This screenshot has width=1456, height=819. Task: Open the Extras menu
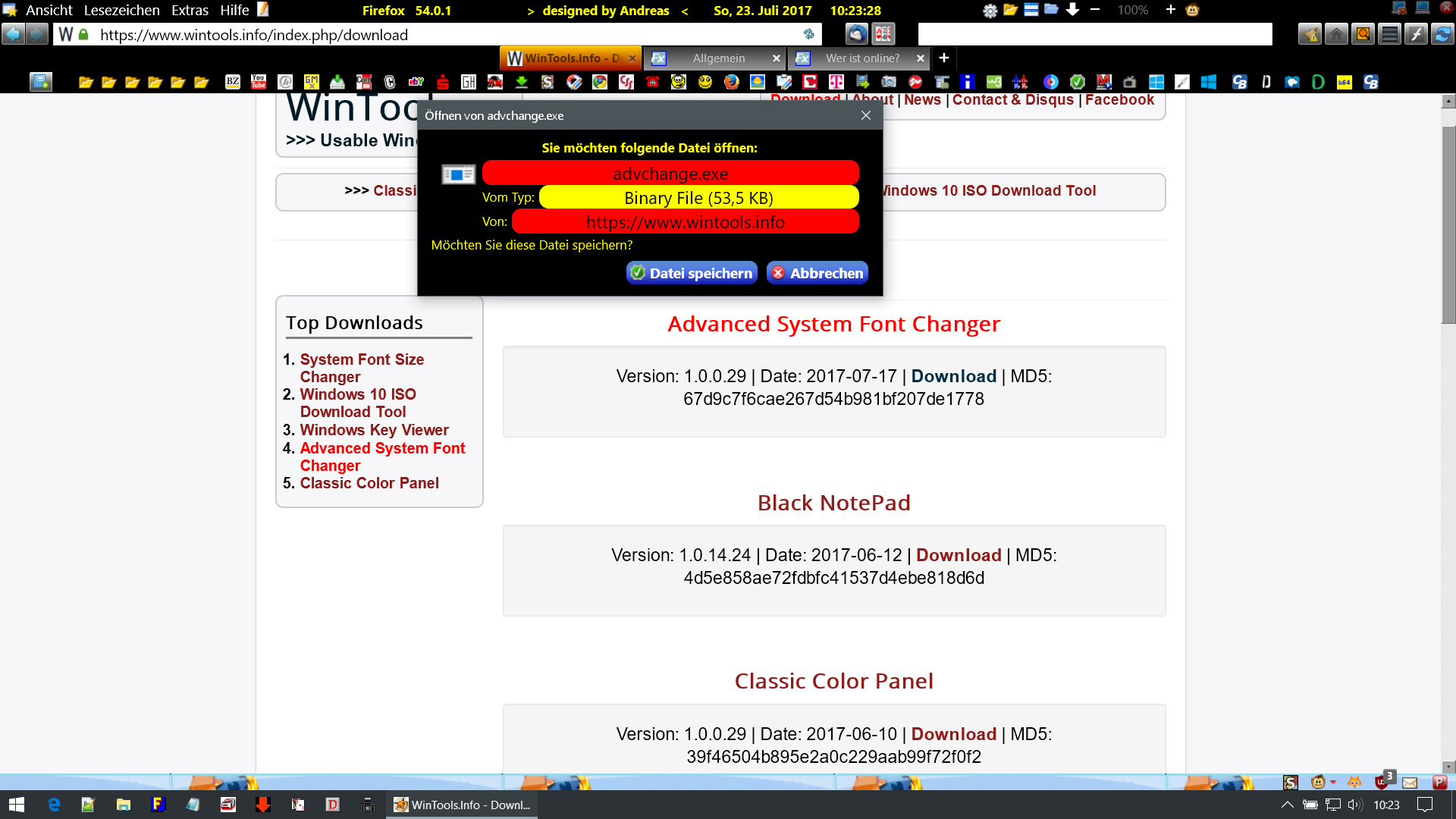click(190, 10)
